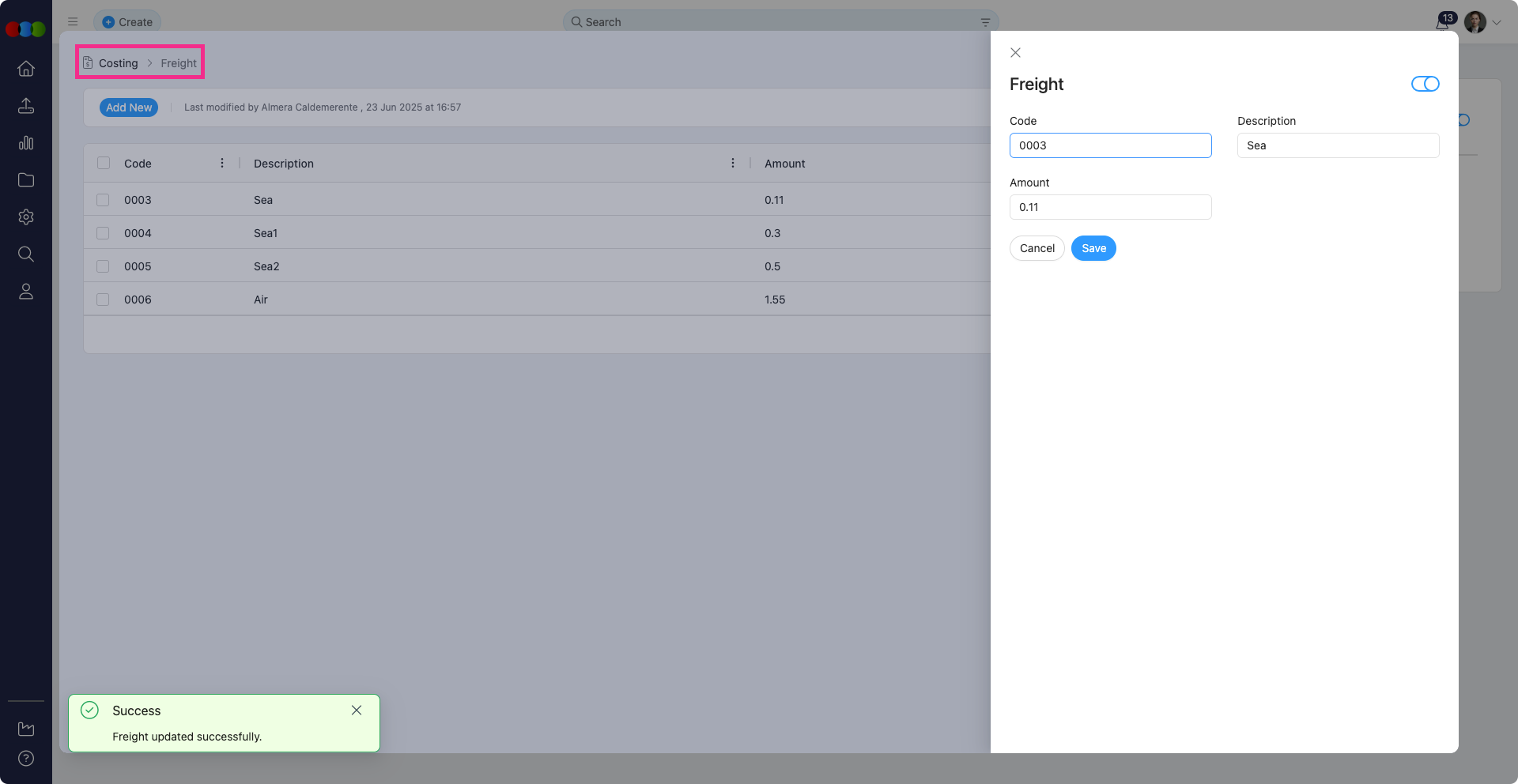
Task: Check the box for row 0004
Action: pos(103,233)
